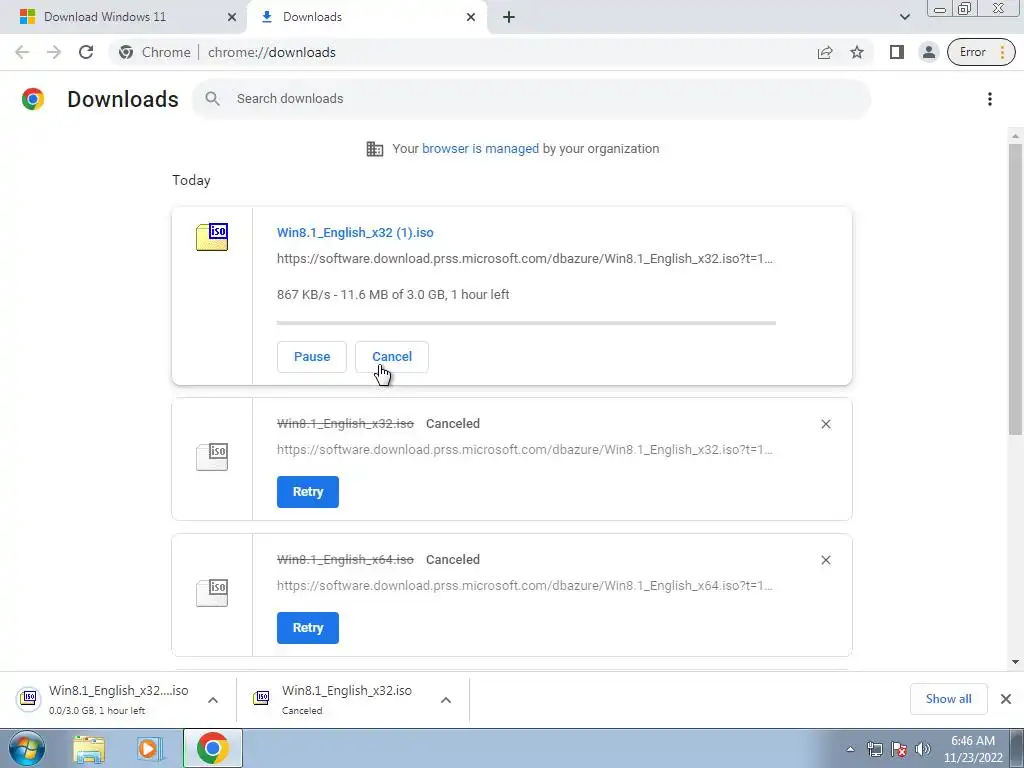Click the volume speaker tray icon

(923, 749)
